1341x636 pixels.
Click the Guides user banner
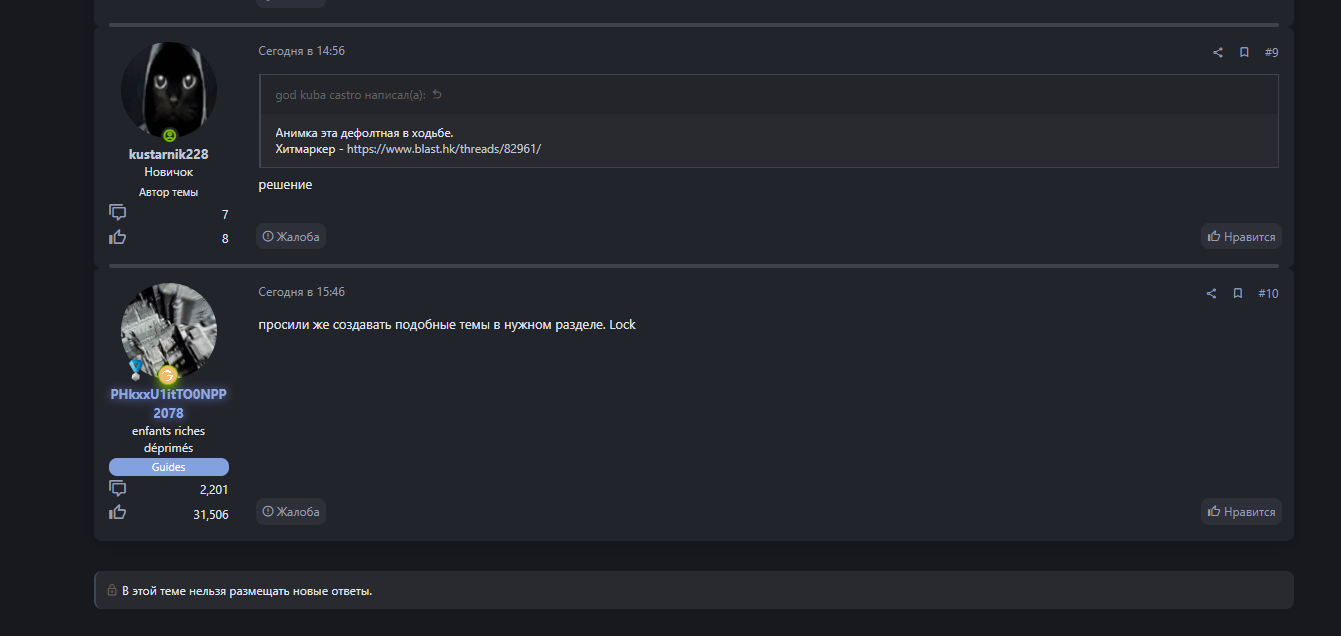(168, 467)
